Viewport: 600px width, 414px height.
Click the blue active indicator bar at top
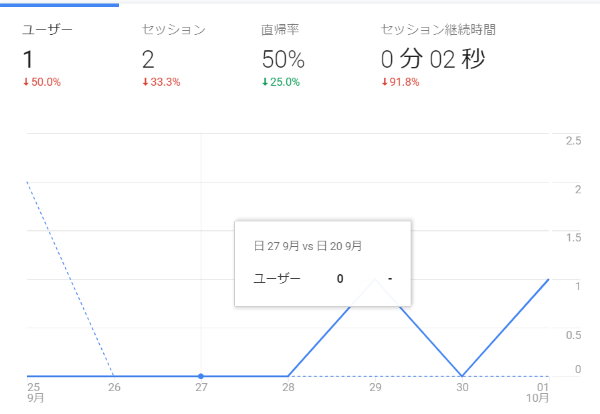click(60, 3)
